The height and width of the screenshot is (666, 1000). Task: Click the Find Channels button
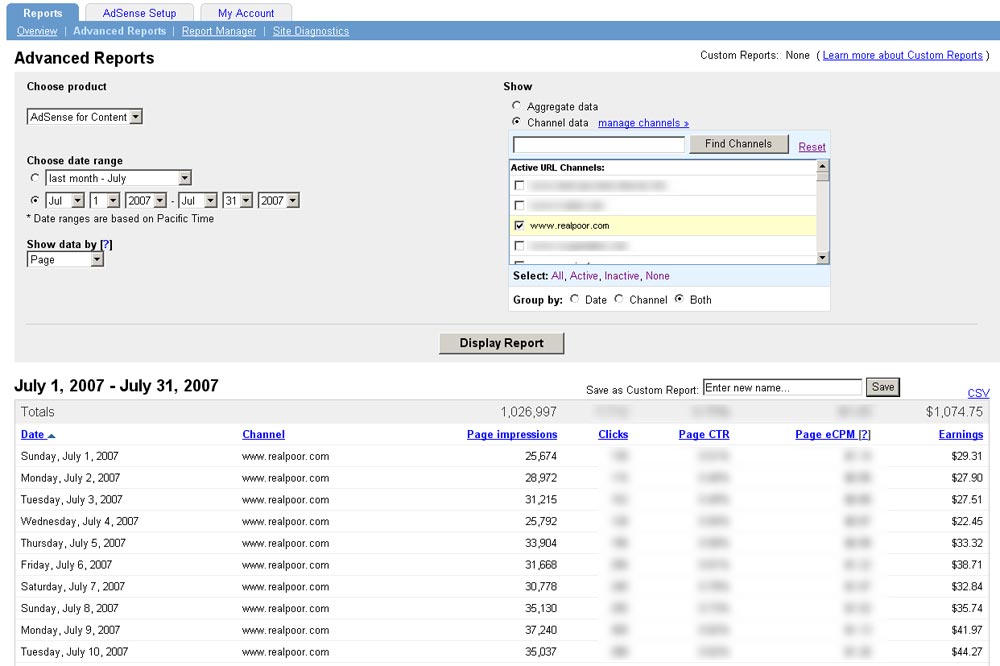coord(738,144)
